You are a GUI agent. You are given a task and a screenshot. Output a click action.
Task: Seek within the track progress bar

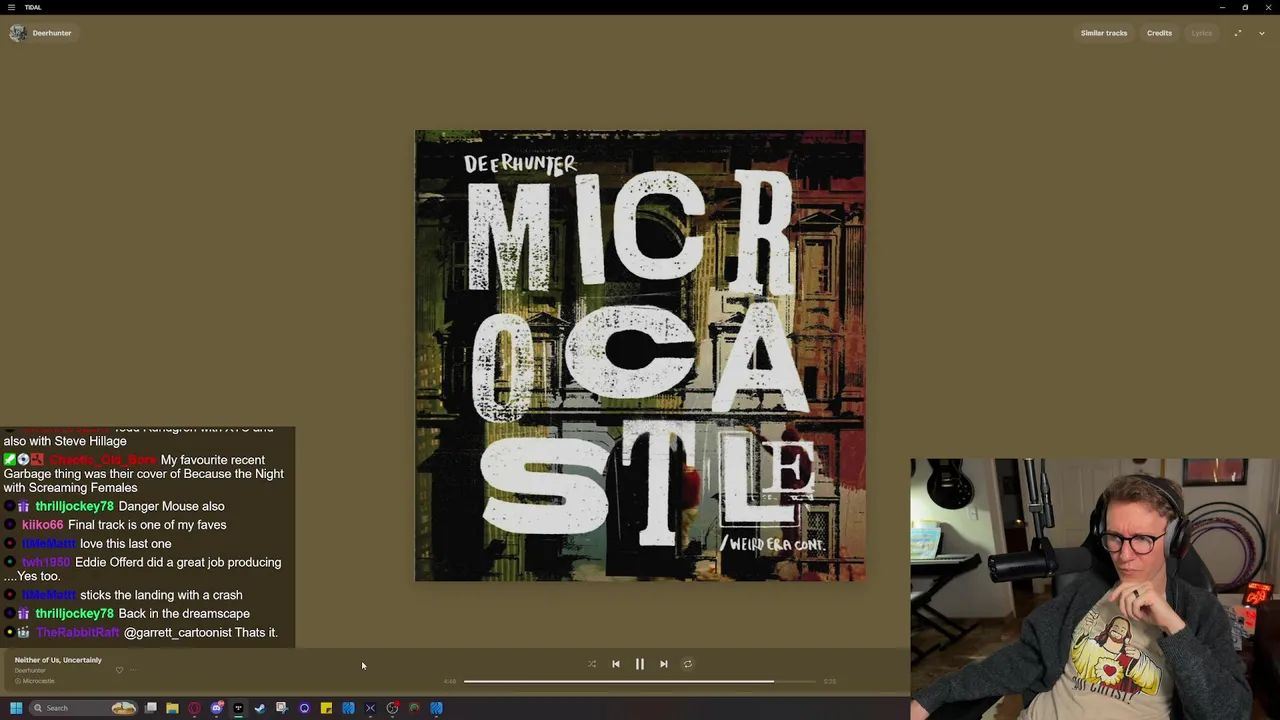click(640, 681)
